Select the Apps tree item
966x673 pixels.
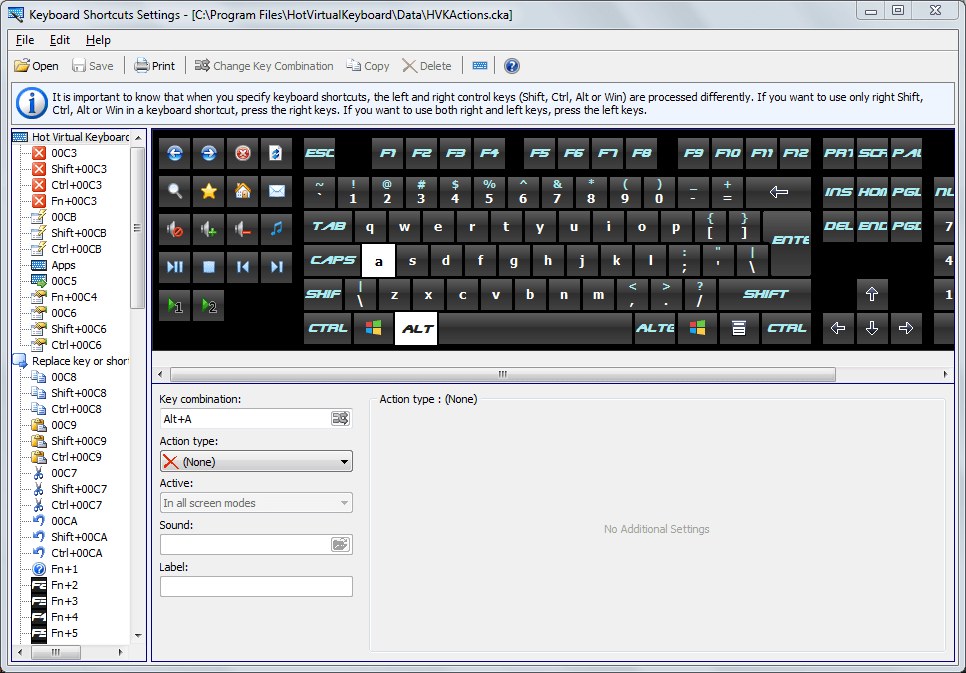[63, 265]
